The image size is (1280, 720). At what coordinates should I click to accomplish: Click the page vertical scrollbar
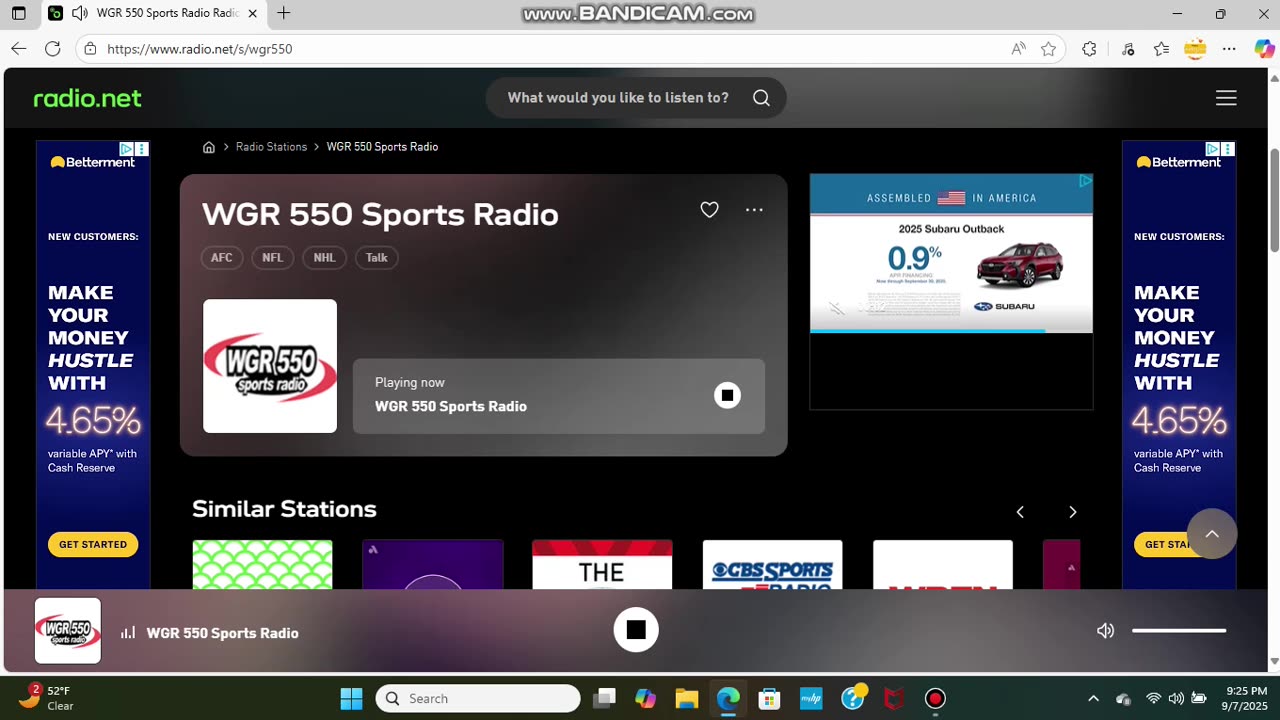coord(1274,201)
